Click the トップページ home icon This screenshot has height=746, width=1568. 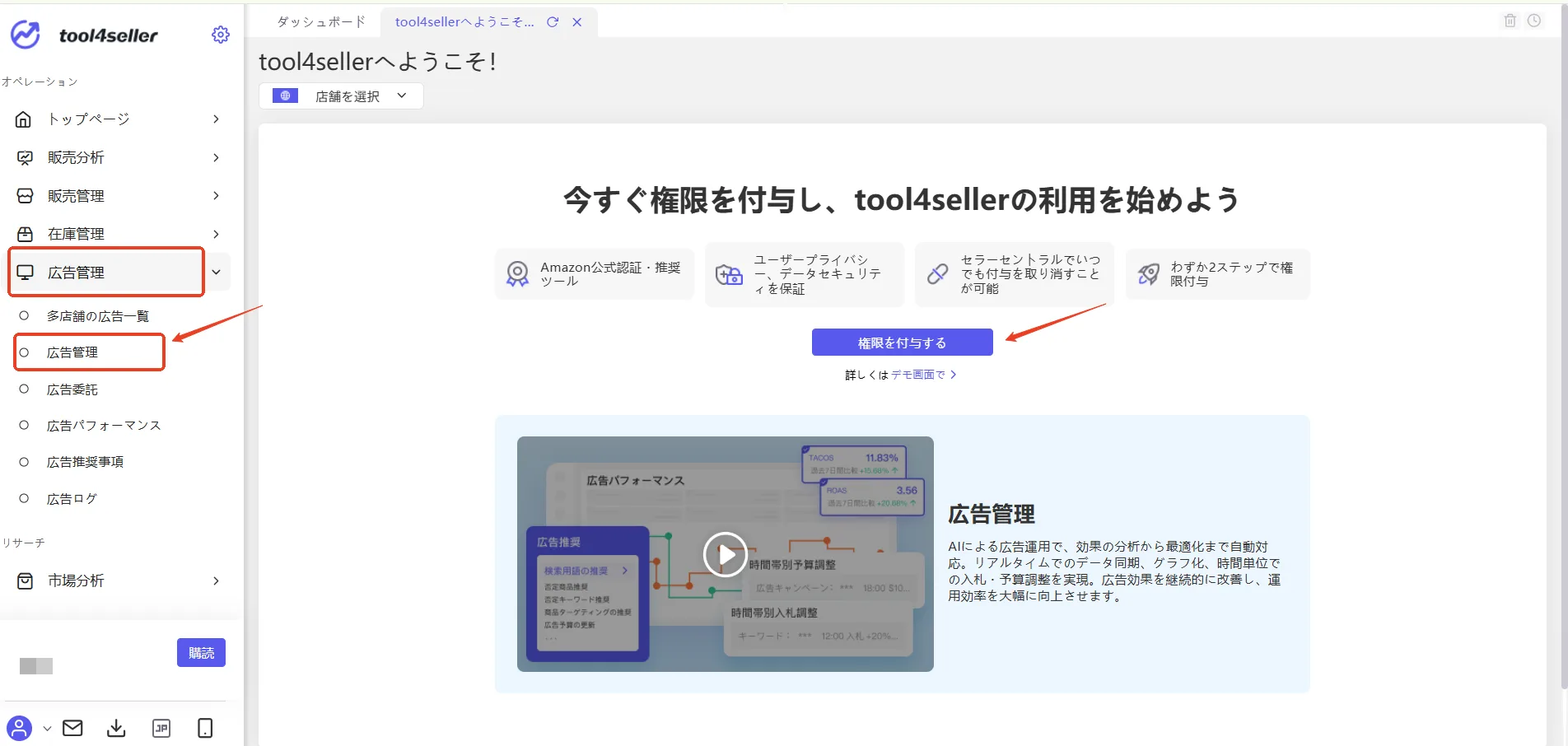[24, 119]
